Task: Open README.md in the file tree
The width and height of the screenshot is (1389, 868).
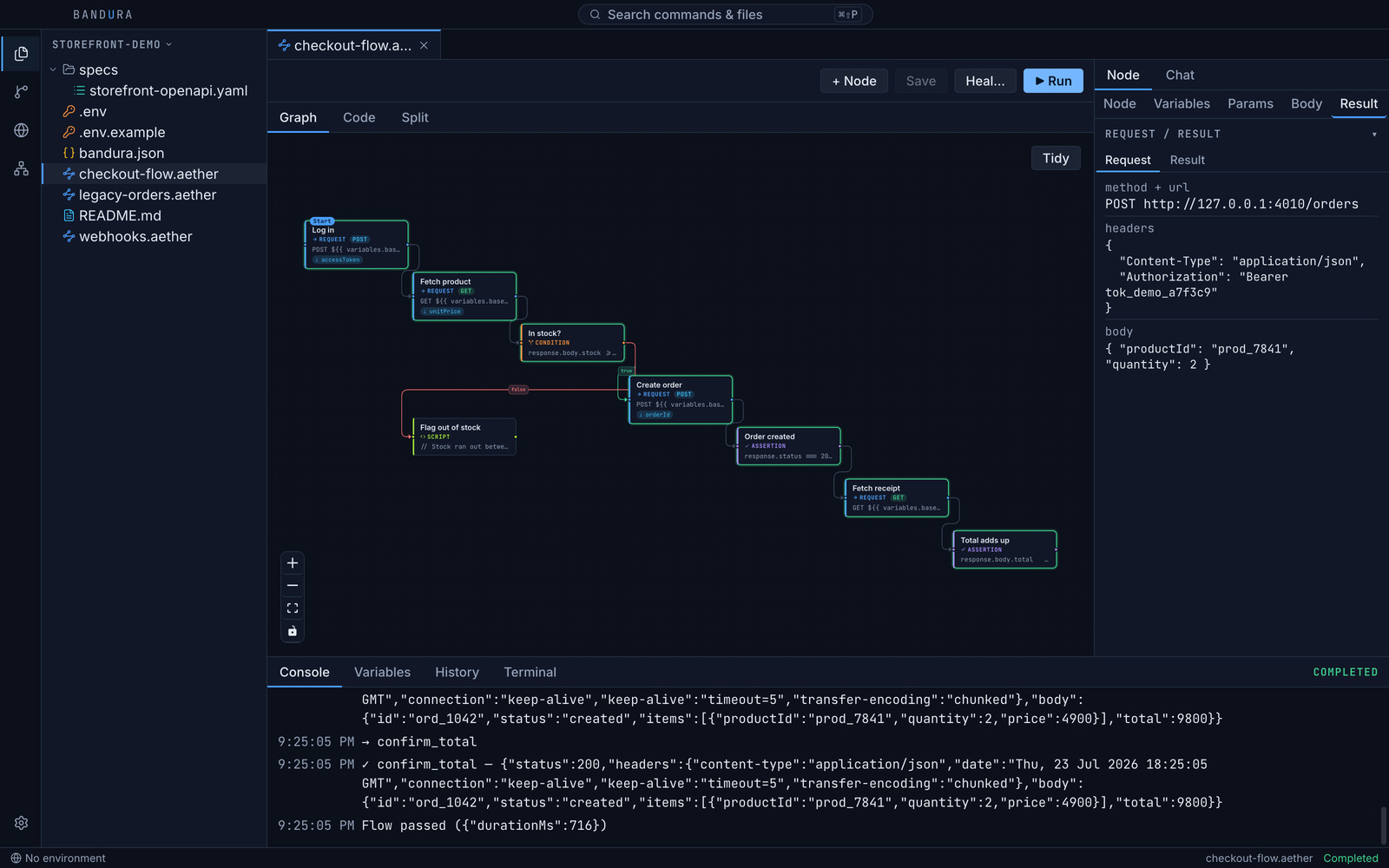Action: (x=155, y=215)
